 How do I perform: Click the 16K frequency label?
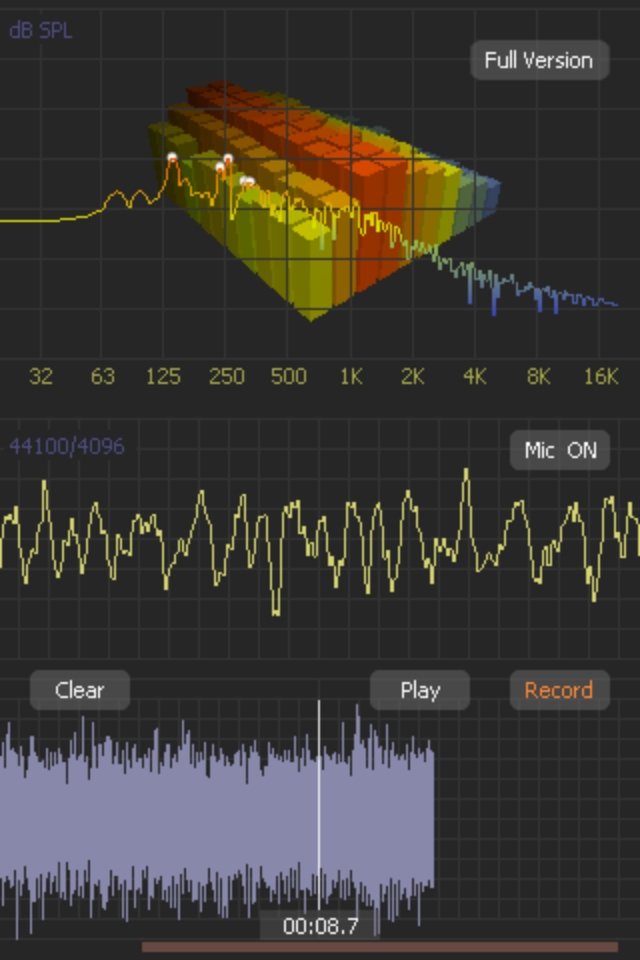(601, 376)
